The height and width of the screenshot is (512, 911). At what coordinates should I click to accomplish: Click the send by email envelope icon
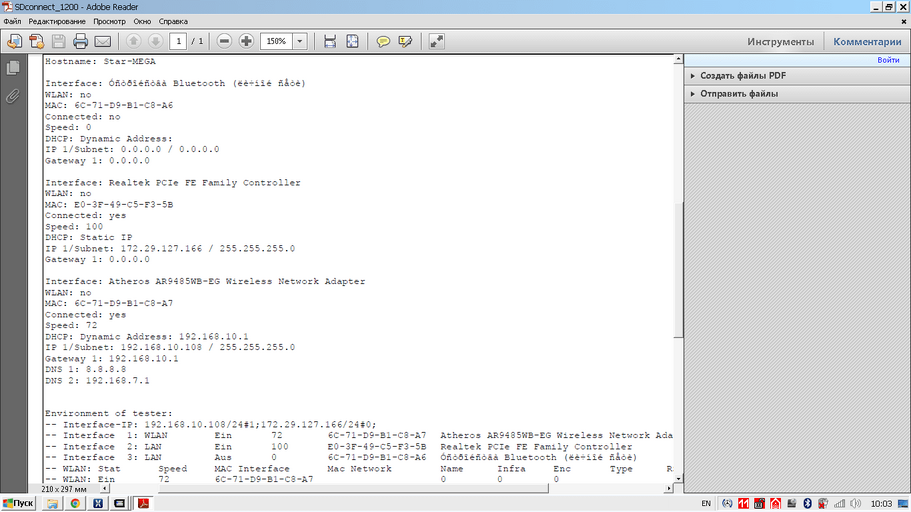tap(103, 41)
